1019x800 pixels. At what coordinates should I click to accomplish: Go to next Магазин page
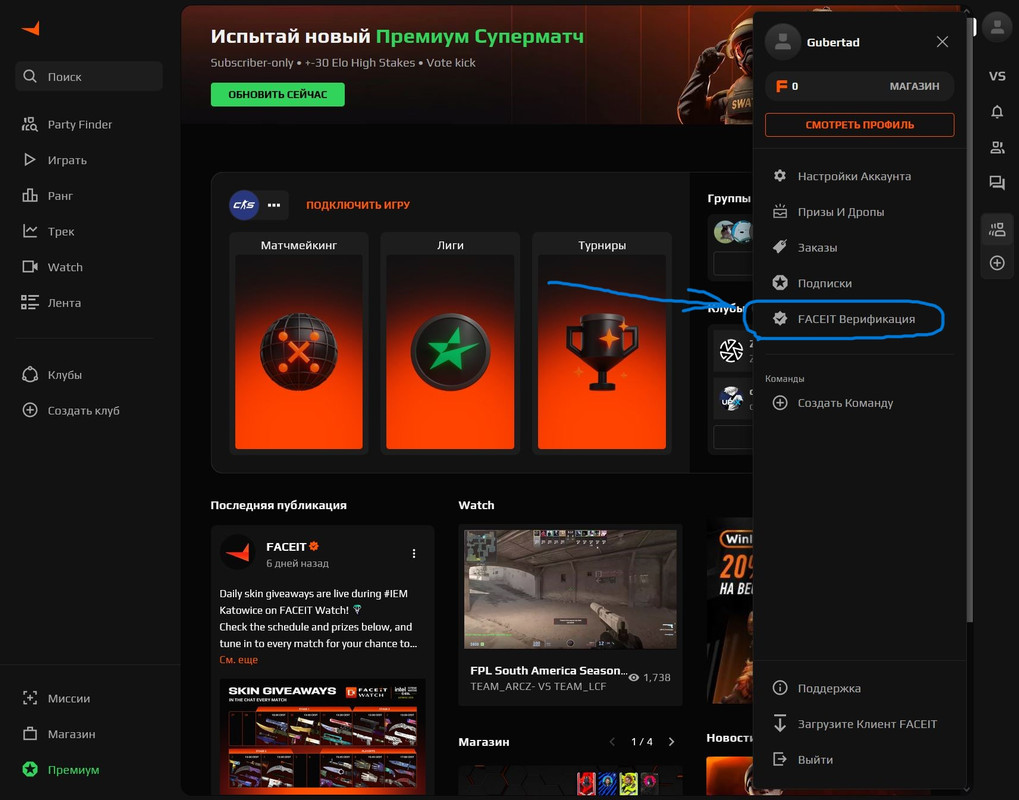click(x=671, y=742)
